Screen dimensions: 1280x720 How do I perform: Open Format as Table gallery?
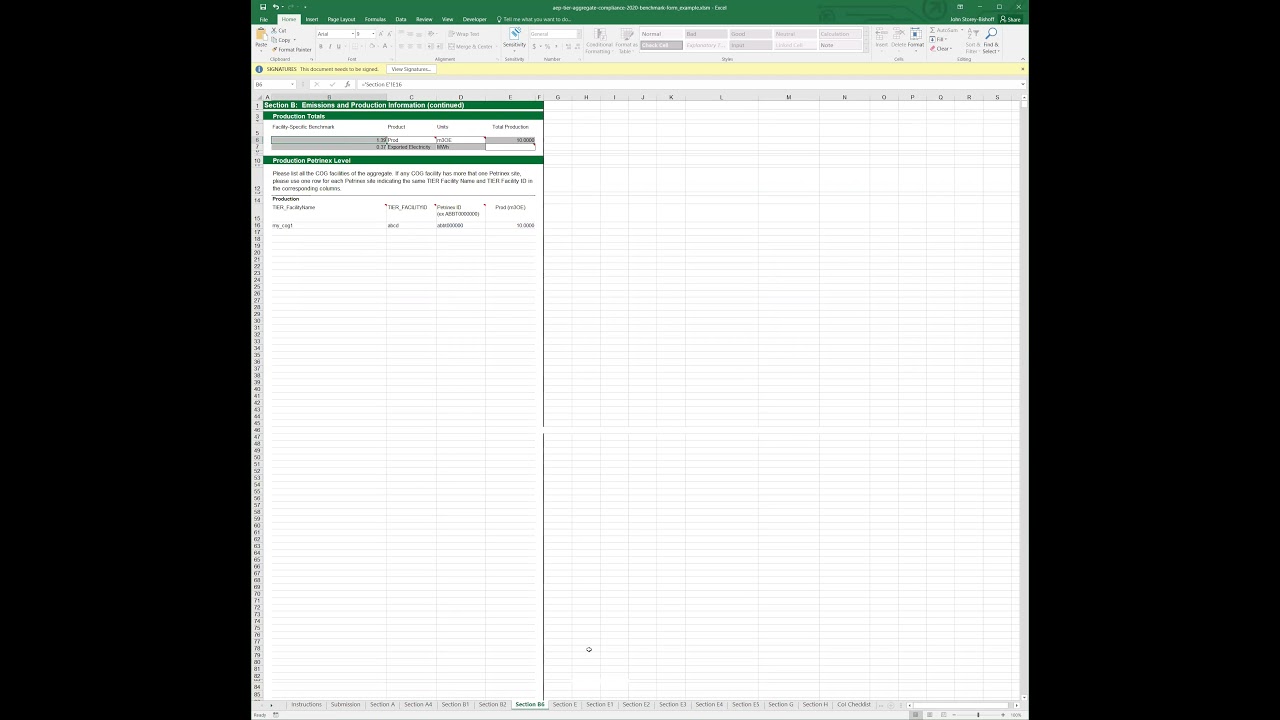point(626,40)
